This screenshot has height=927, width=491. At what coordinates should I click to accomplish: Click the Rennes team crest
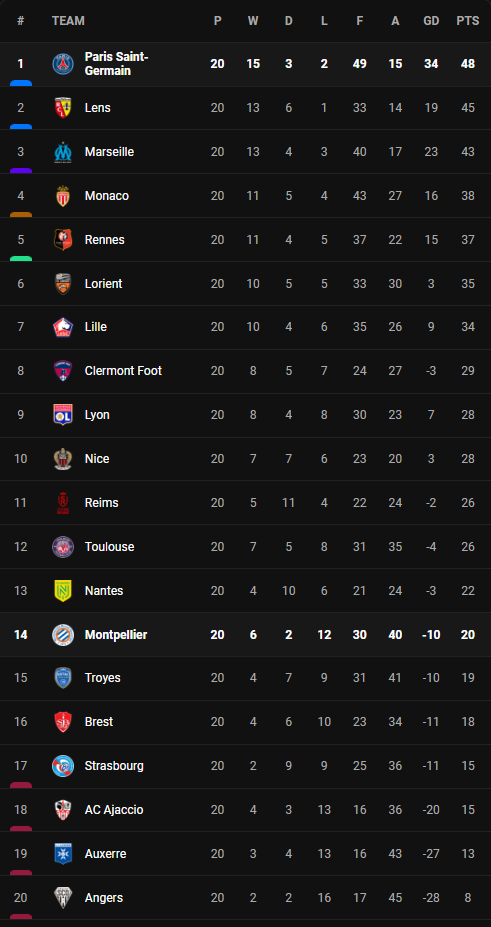click(x=63, y=239)
